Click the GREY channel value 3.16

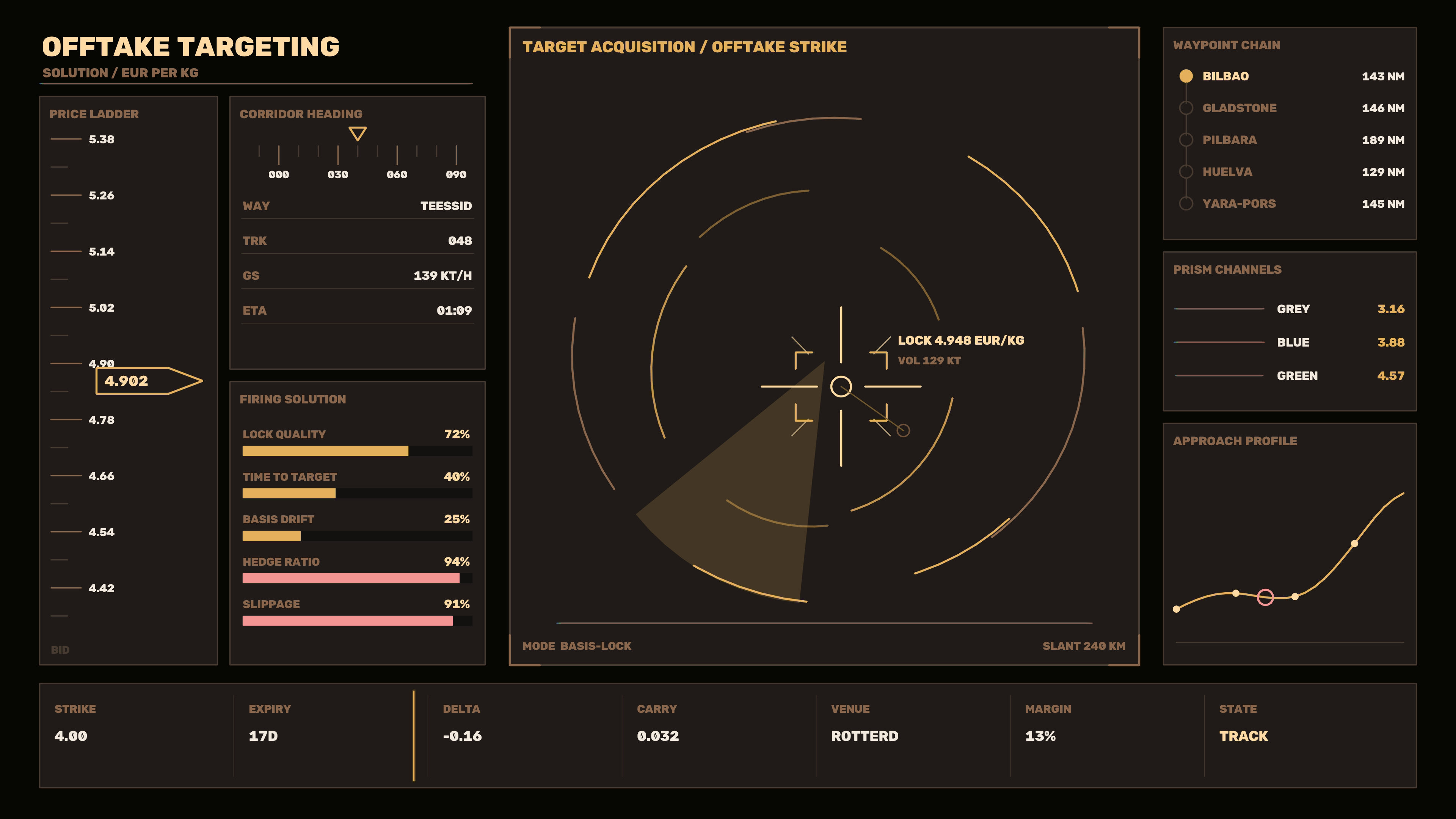tap(1391, 309)
